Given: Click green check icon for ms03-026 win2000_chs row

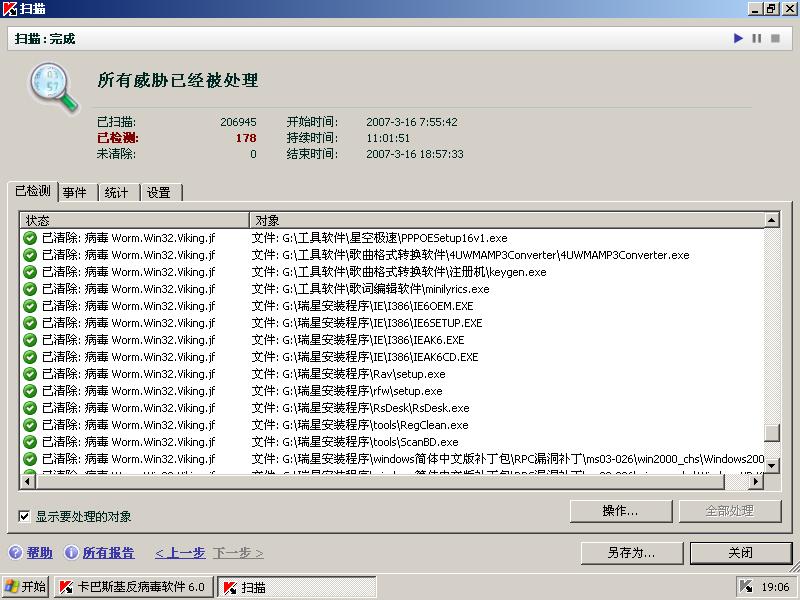Looking at the screenshot, I should (30, 459).
